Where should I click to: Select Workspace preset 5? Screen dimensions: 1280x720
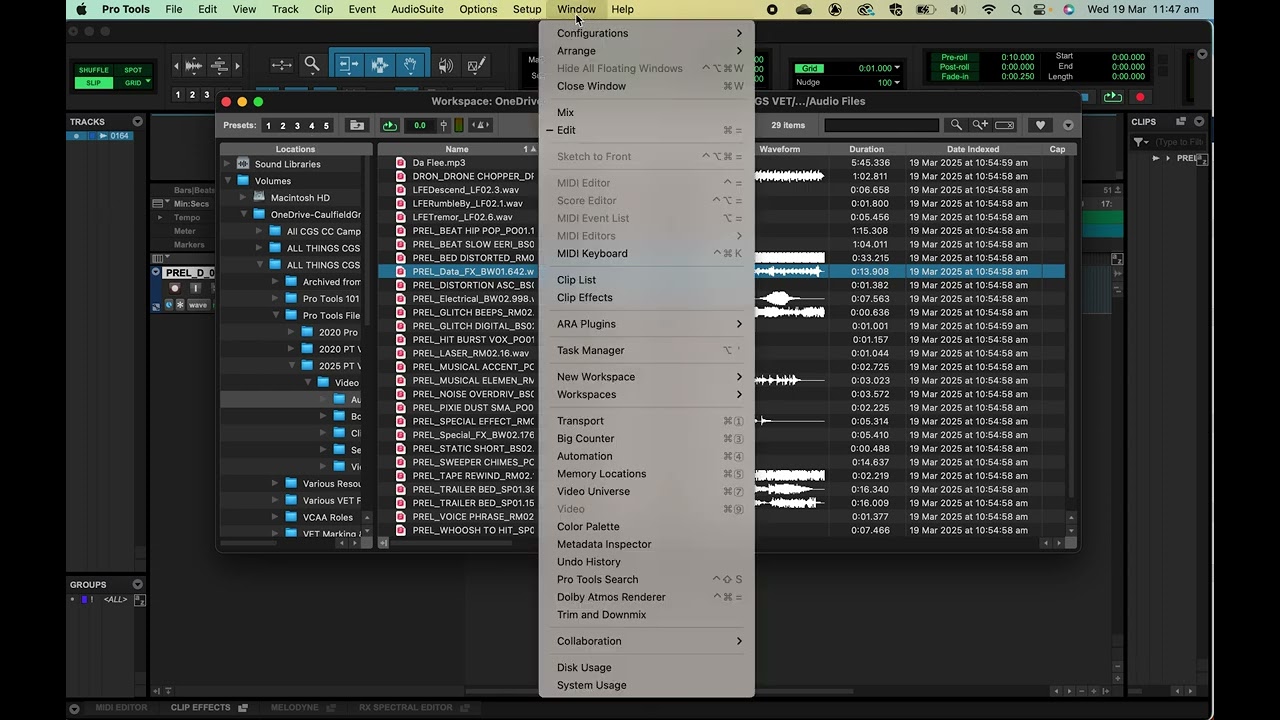[325, 126]
